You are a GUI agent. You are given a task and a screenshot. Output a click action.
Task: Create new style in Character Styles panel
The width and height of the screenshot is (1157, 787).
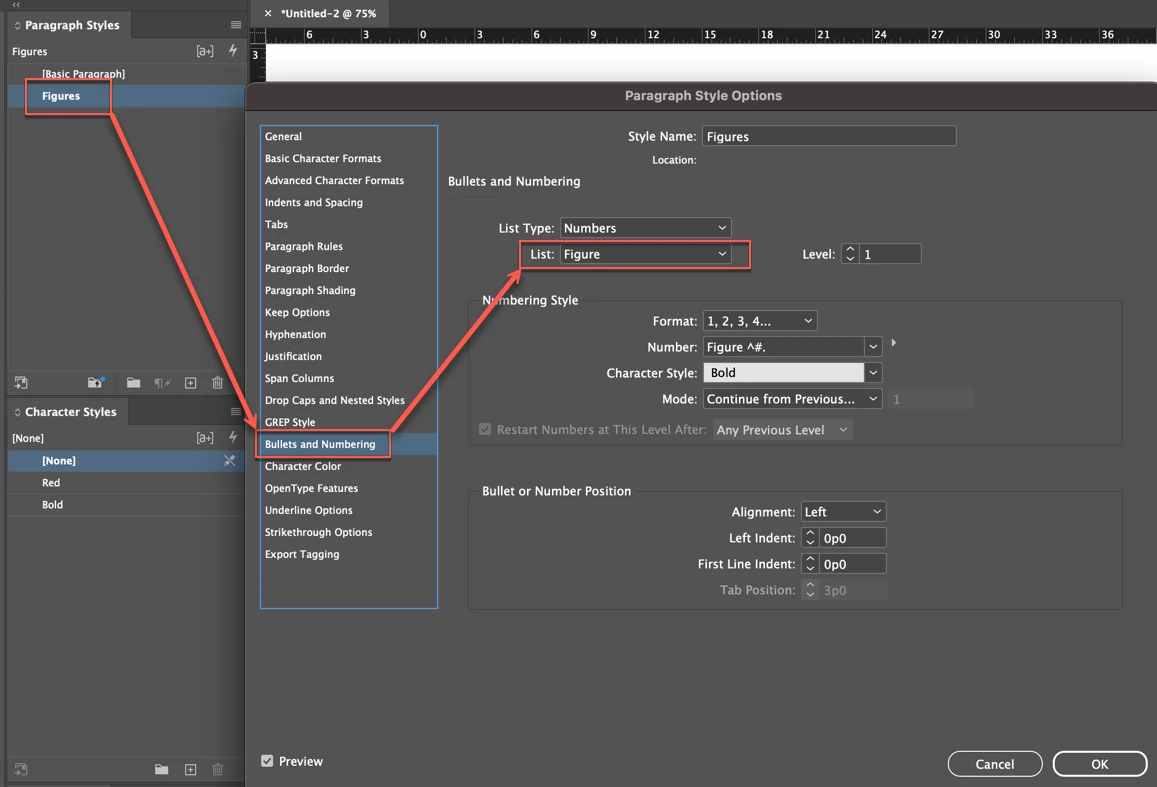tap(190, 769)
